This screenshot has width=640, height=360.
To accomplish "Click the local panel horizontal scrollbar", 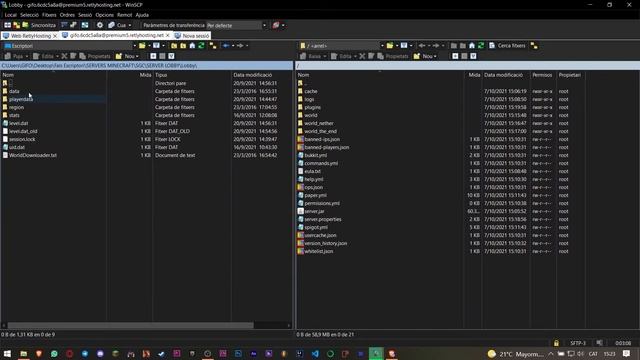I will pos(131,325).
